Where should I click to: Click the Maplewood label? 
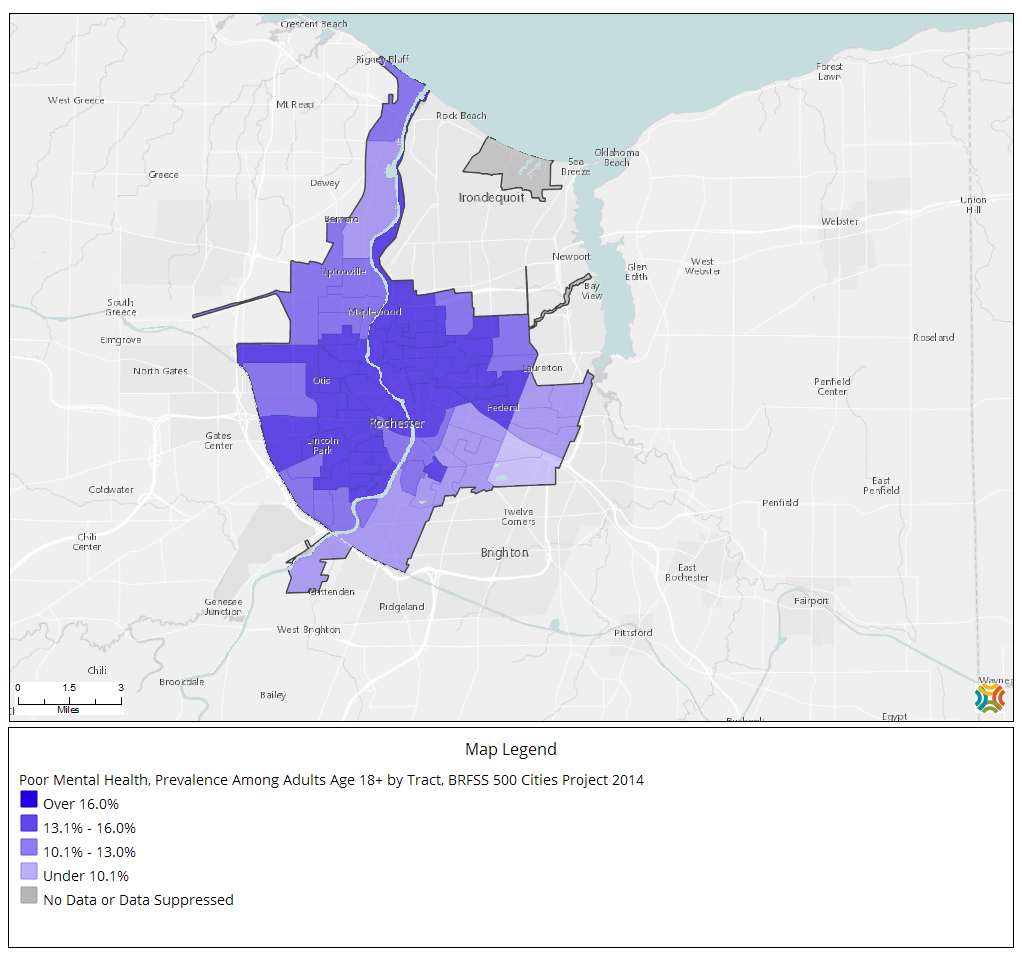(373, 310)
